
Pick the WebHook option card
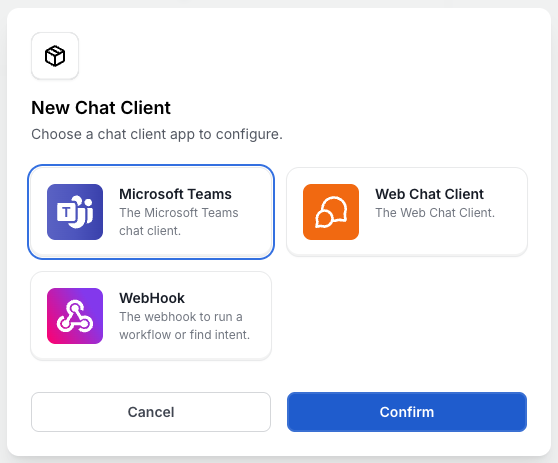pyautogui.click(x=151, y=316)
